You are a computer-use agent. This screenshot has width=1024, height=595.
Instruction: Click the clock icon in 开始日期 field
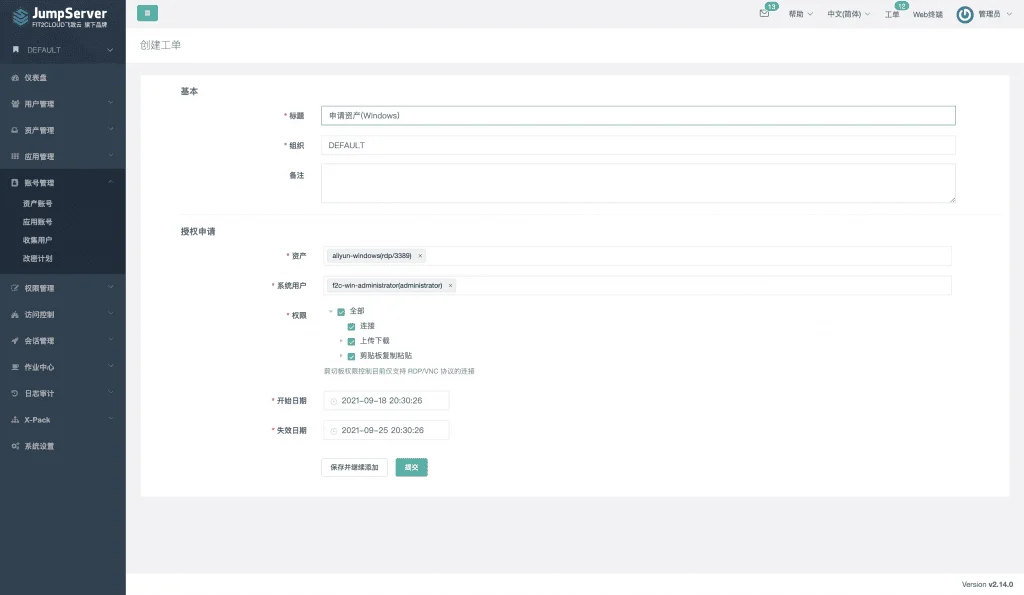point(334,401)
